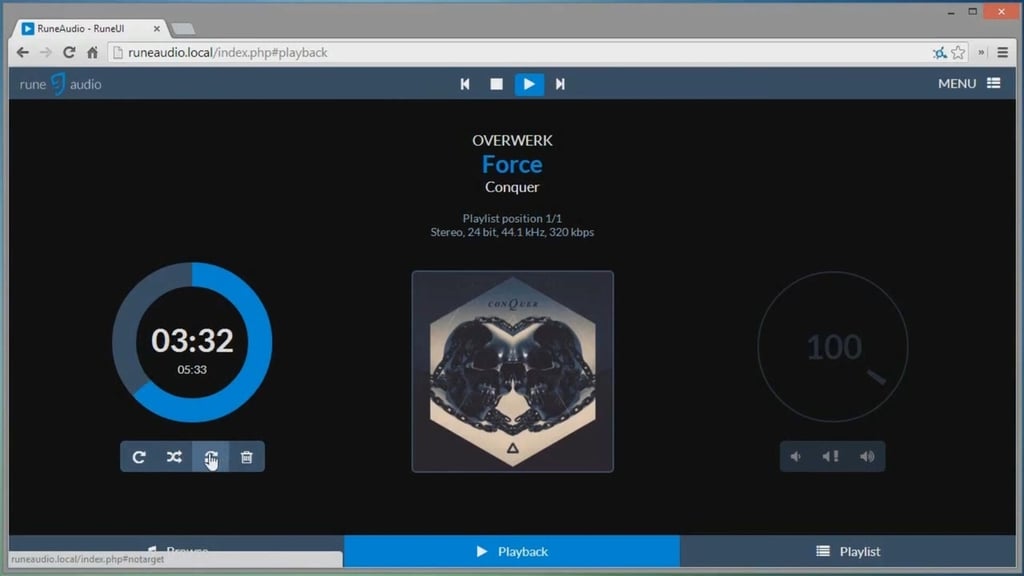Toggle repeat playback mode

click(x=138, y=457)
